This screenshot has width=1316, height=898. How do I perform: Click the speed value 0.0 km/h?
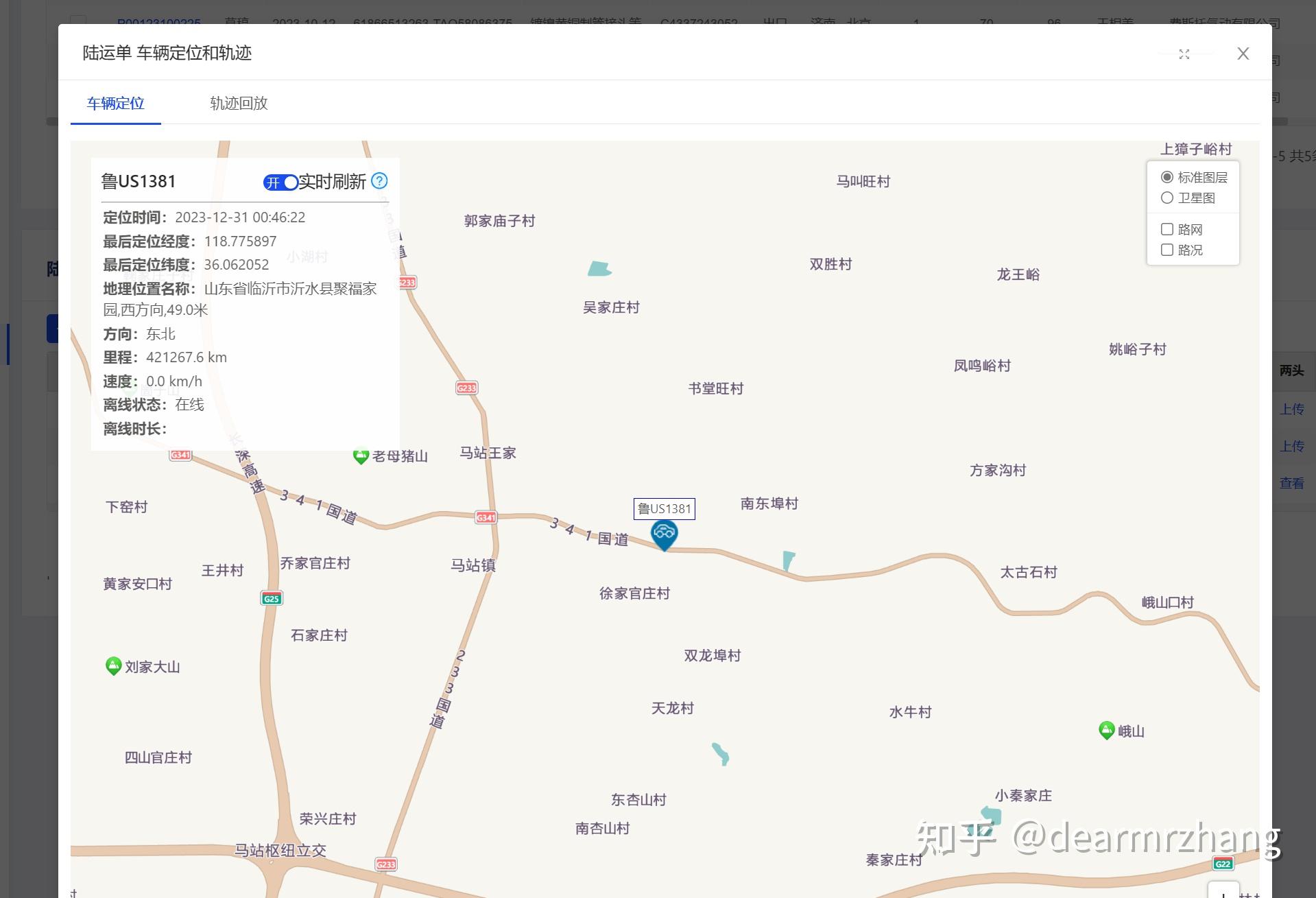[x=174, y=381]
